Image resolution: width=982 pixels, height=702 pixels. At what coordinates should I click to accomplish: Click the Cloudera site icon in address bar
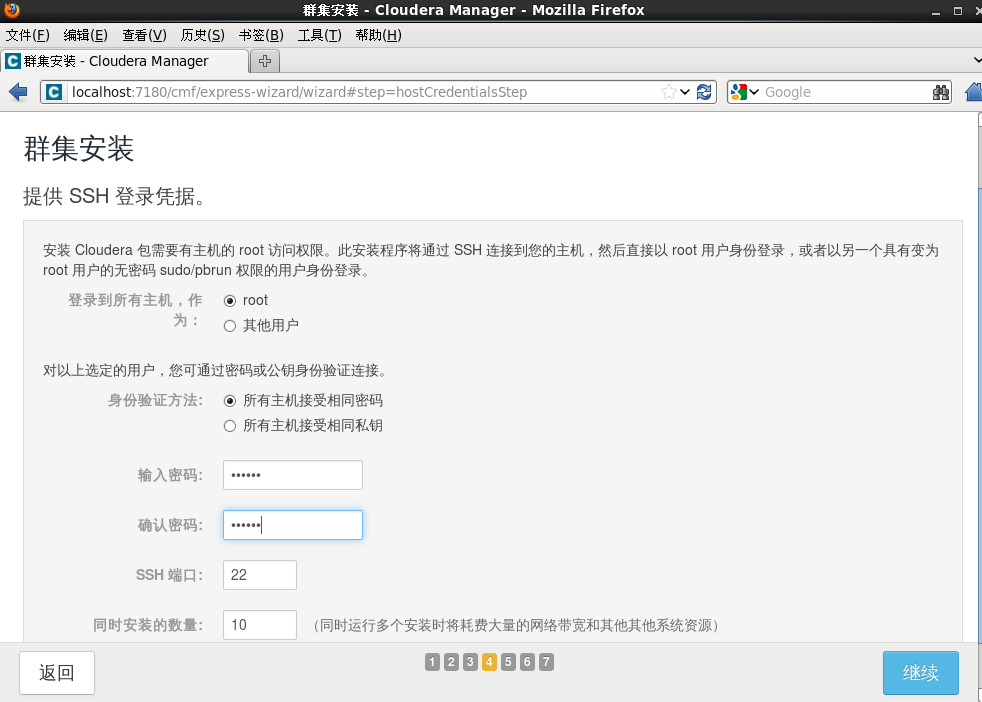coord(54,92)
